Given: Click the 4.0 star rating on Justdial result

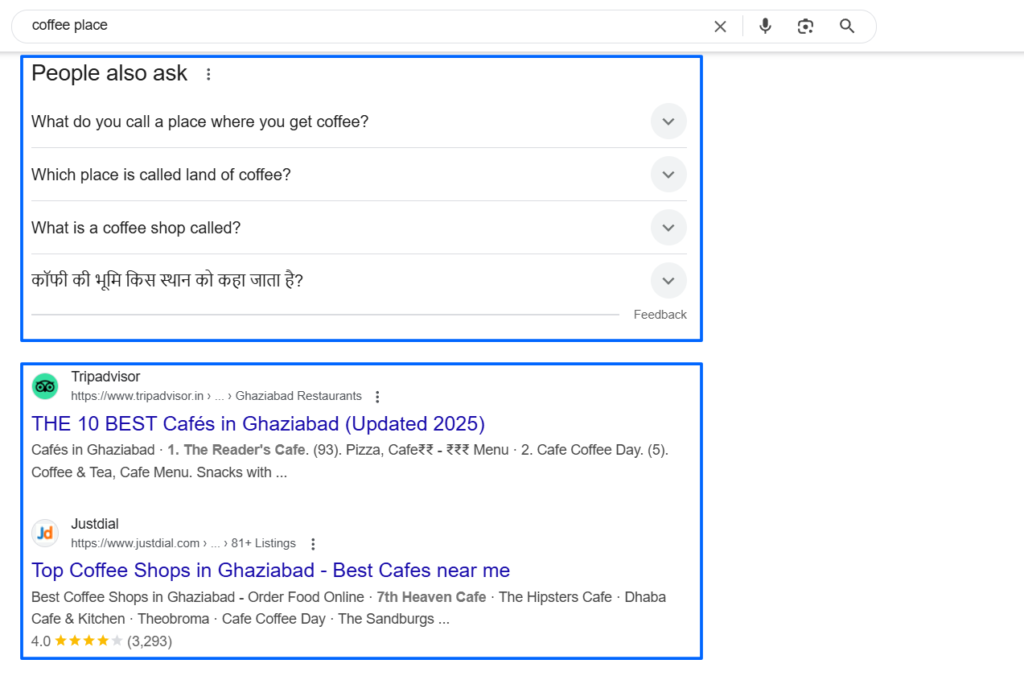Looking at the screenshot, I should tap(89, 641).
